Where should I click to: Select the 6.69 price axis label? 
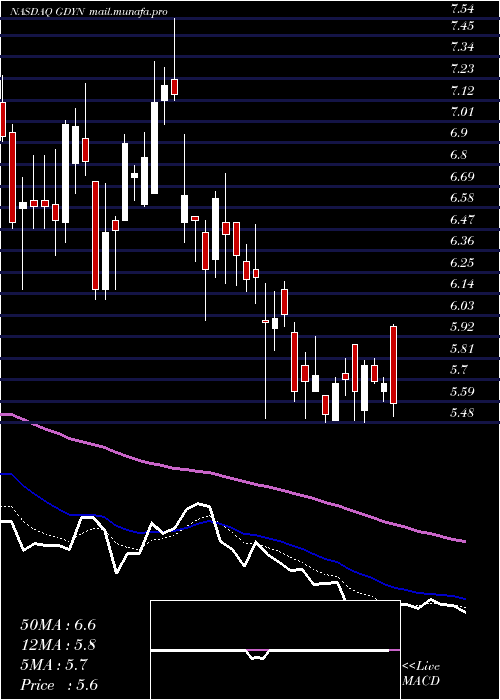[462, 177]
